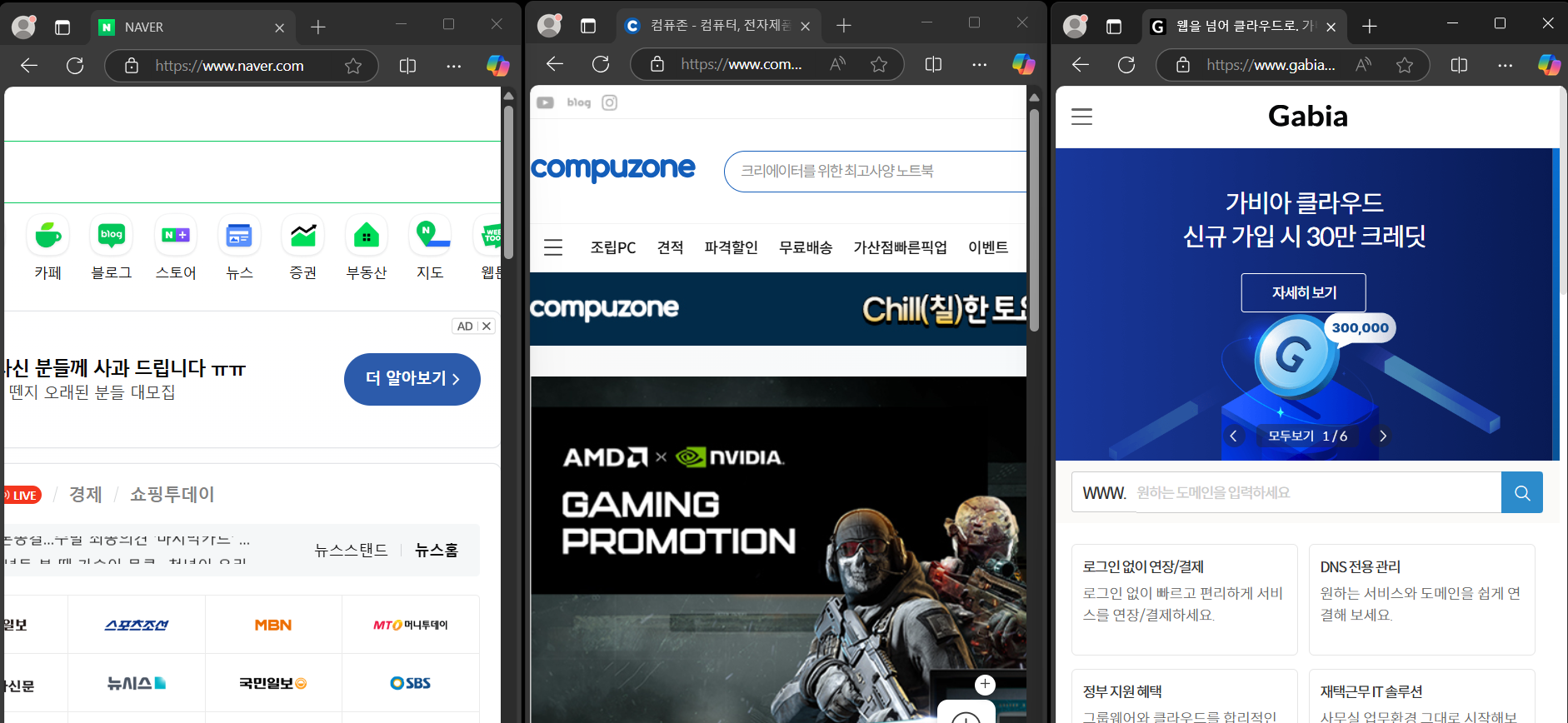Select 조립PC menu on Compuzone
This screenshot has height=723, width=1568.
[x=613, y=247]
